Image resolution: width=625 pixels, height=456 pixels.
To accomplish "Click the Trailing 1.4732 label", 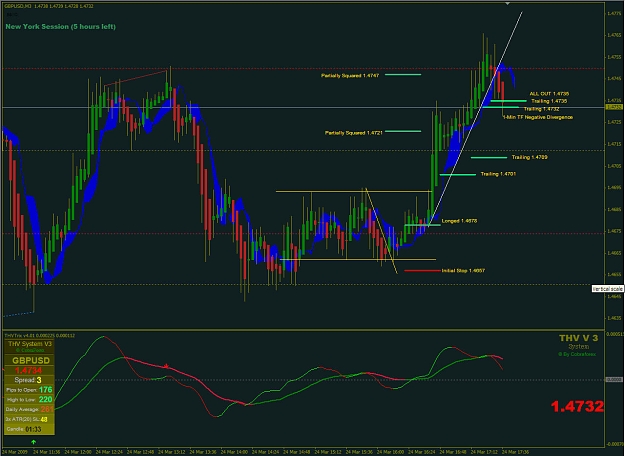I will click(x=542, y=109).
